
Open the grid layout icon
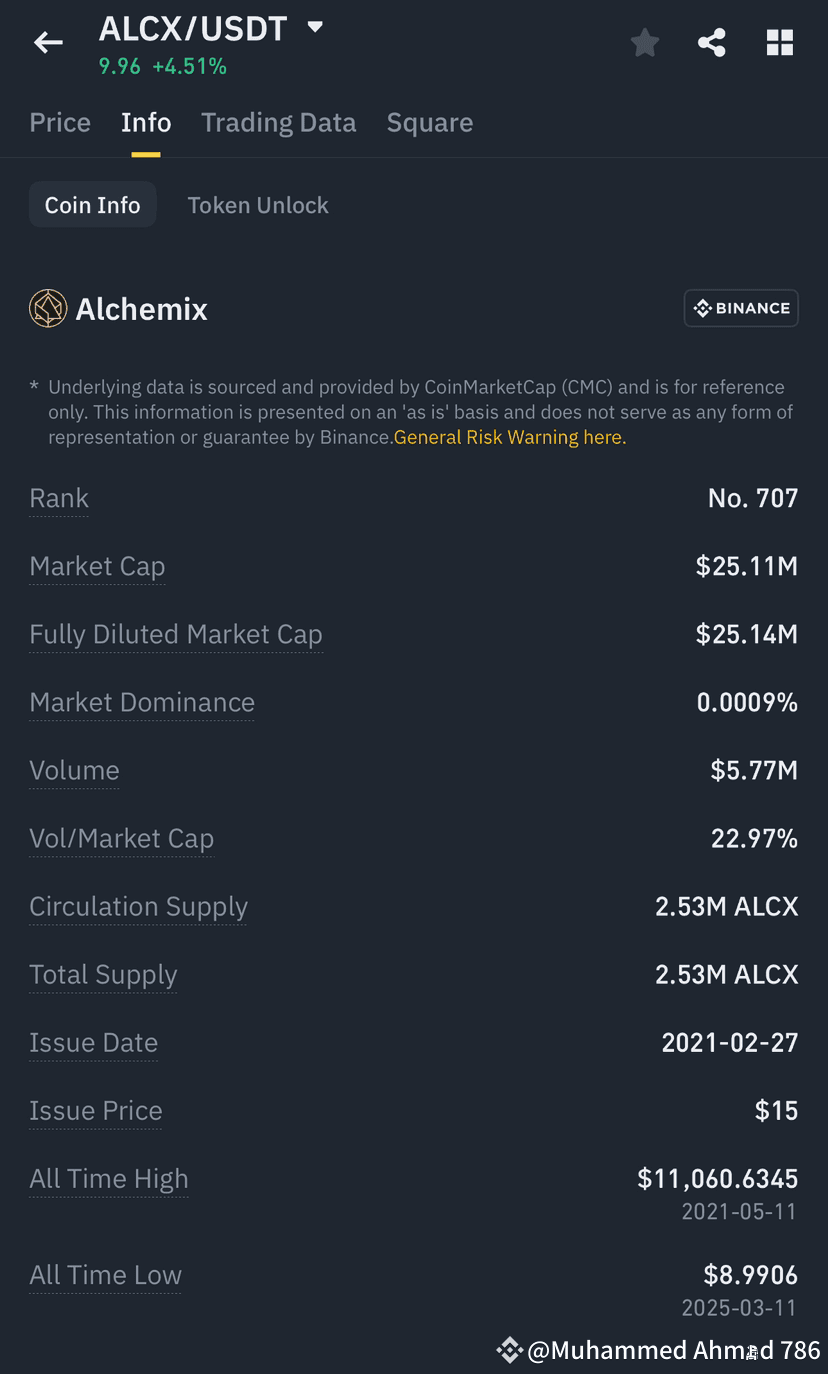tap(780, 42)
